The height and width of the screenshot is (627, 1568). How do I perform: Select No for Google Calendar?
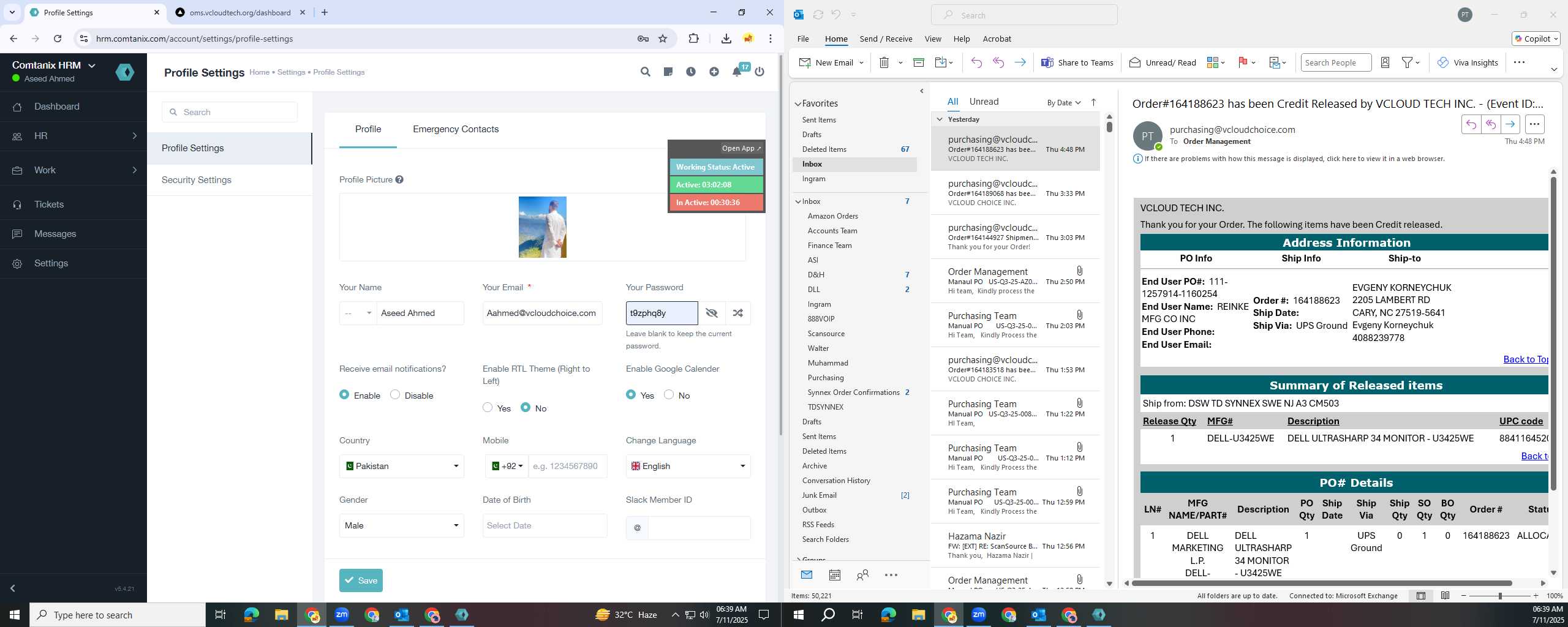(669, 395)
